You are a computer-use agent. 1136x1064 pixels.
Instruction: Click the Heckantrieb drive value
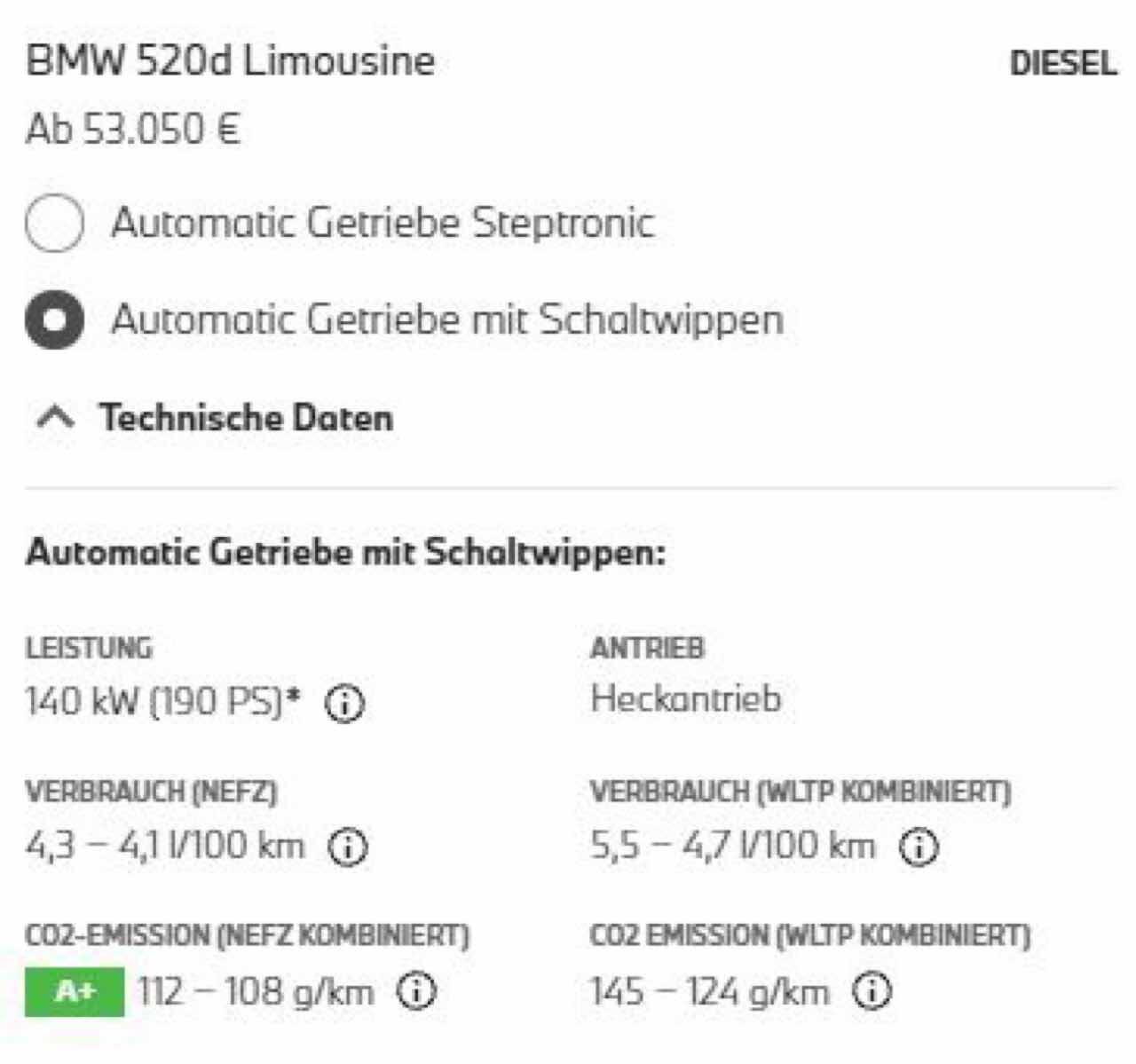[x=686, y=698]
